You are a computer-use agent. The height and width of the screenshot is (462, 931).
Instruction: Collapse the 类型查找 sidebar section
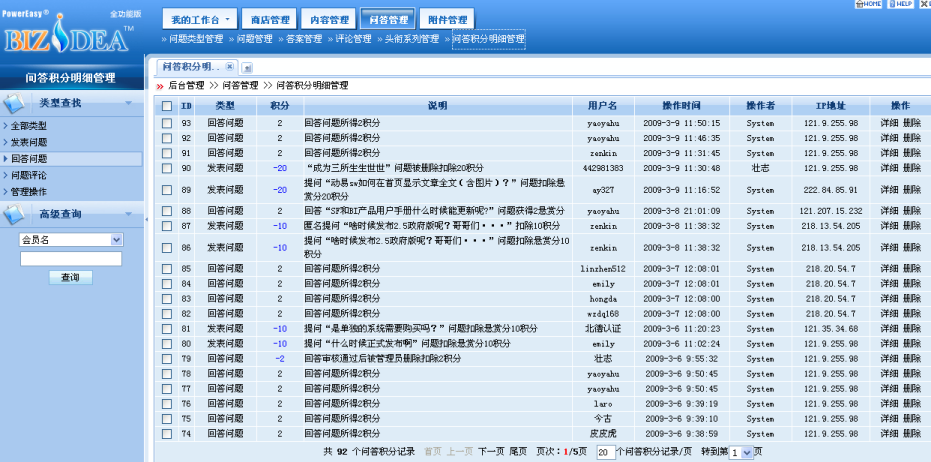128,103
